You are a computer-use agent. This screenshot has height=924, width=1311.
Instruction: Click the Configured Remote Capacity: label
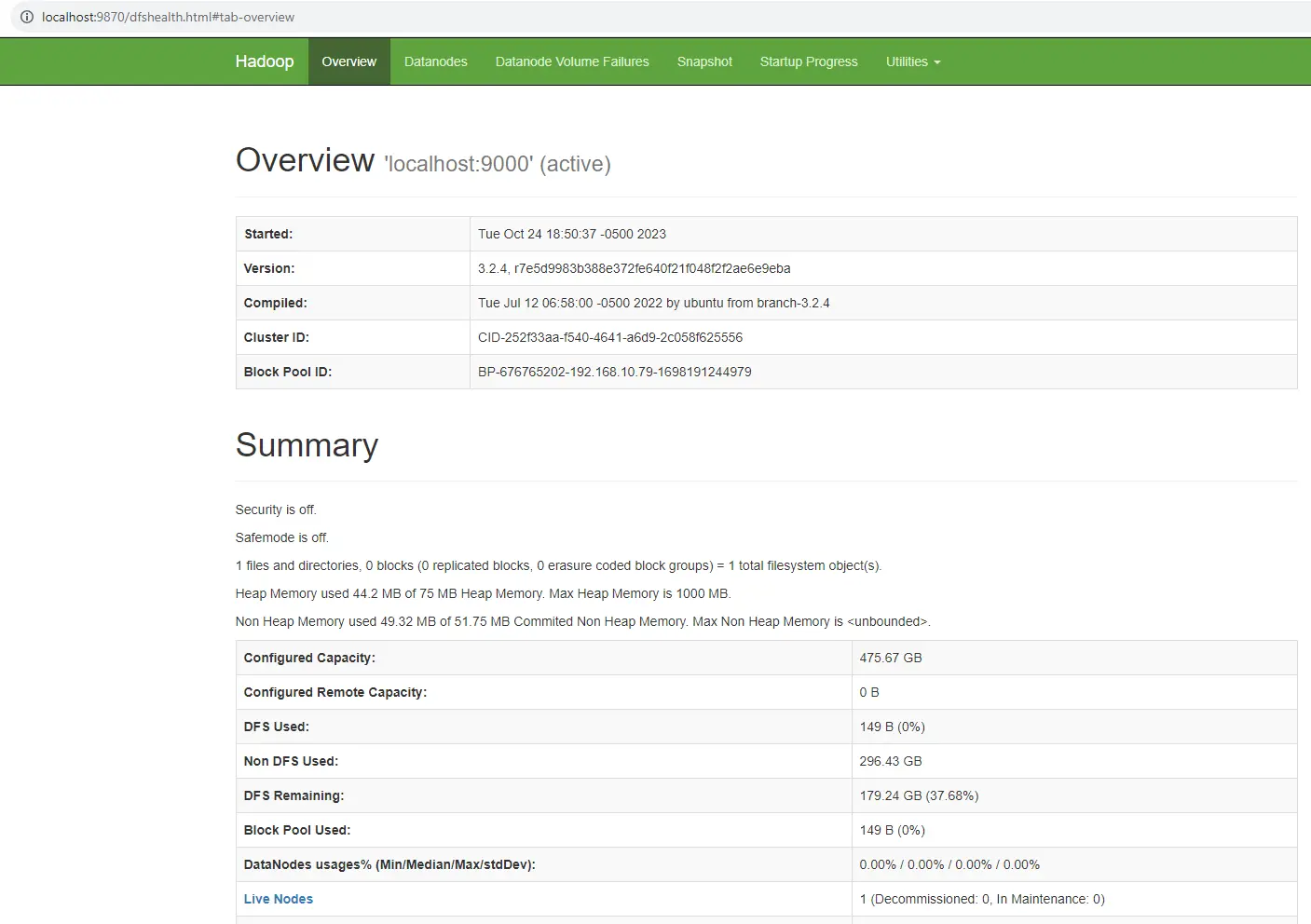tap(335, 692)
